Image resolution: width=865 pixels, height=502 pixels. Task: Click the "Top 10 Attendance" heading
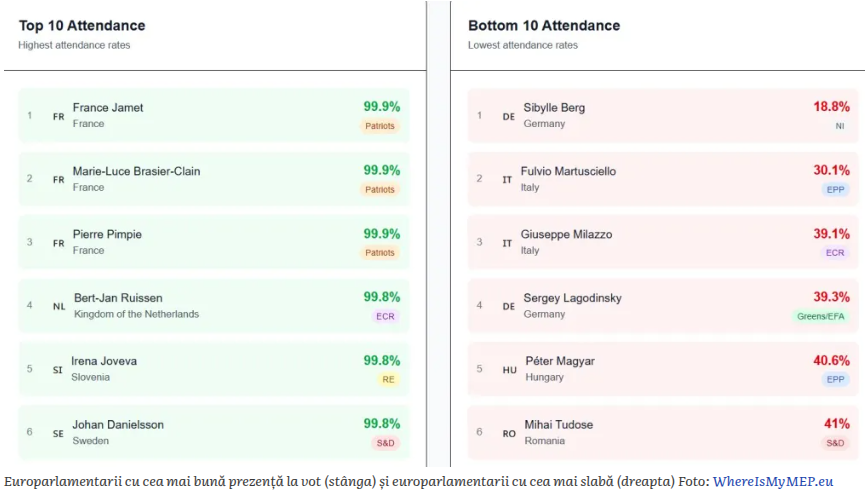point(82,26)
